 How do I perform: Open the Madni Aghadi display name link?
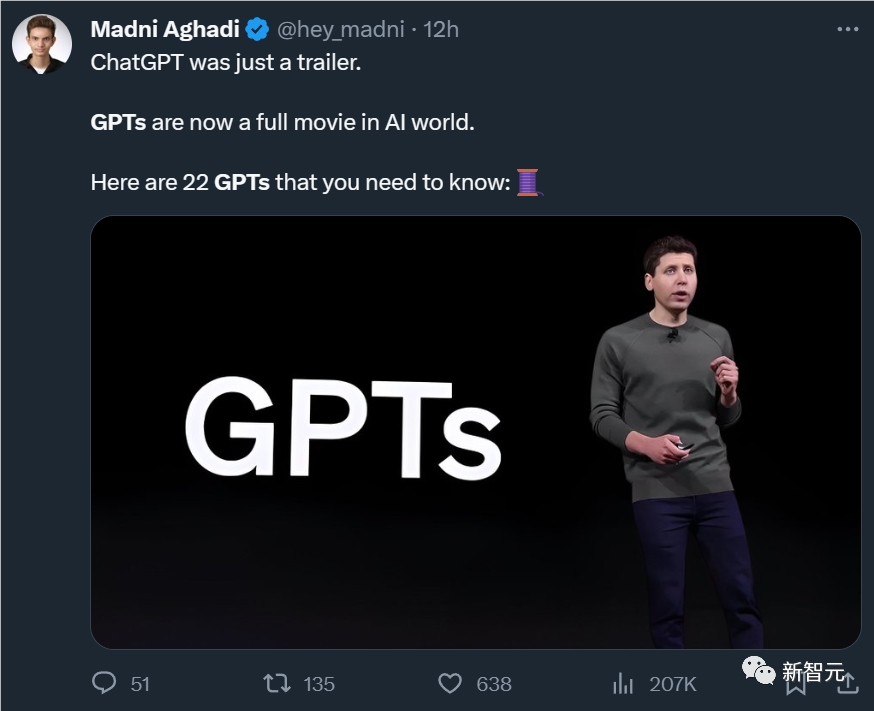[165, 30]
